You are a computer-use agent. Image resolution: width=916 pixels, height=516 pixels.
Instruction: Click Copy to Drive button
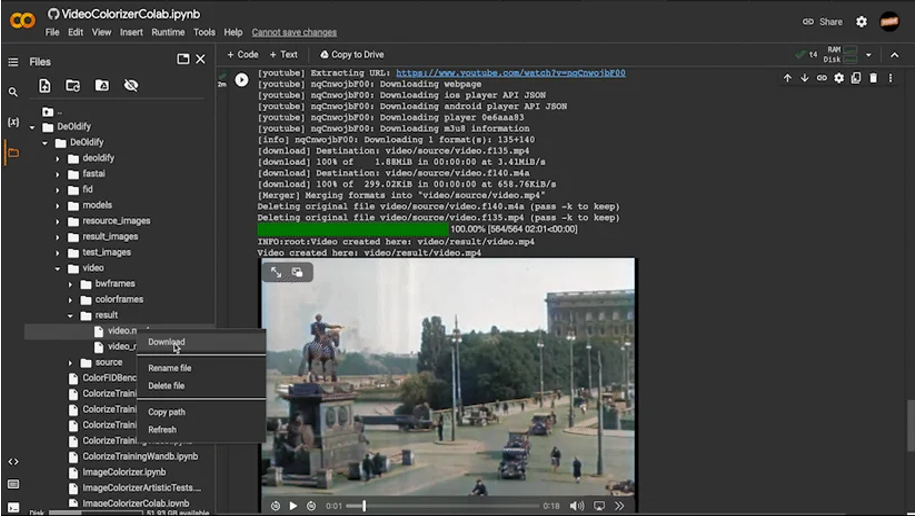(352, 54)
